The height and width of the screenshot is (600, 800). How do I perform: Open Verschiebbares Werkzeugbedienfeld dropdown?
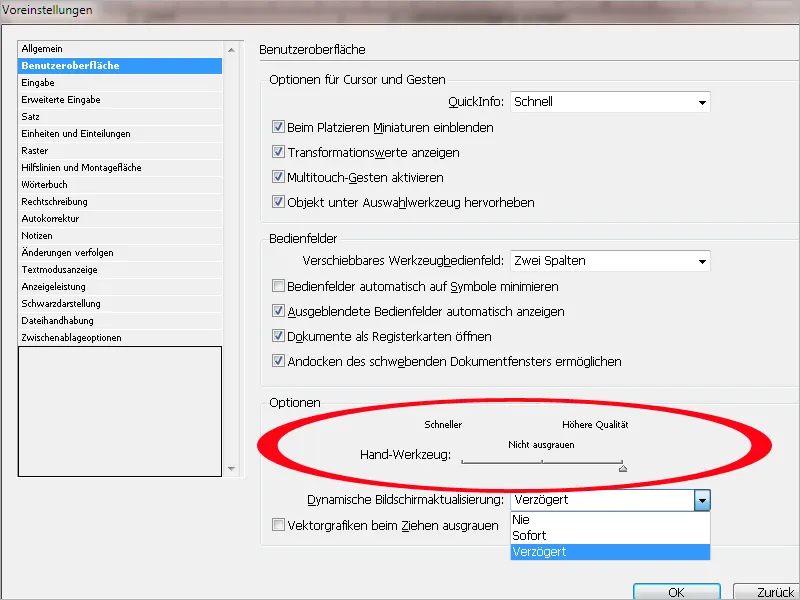pyautogui.click(x=610, y=261)
